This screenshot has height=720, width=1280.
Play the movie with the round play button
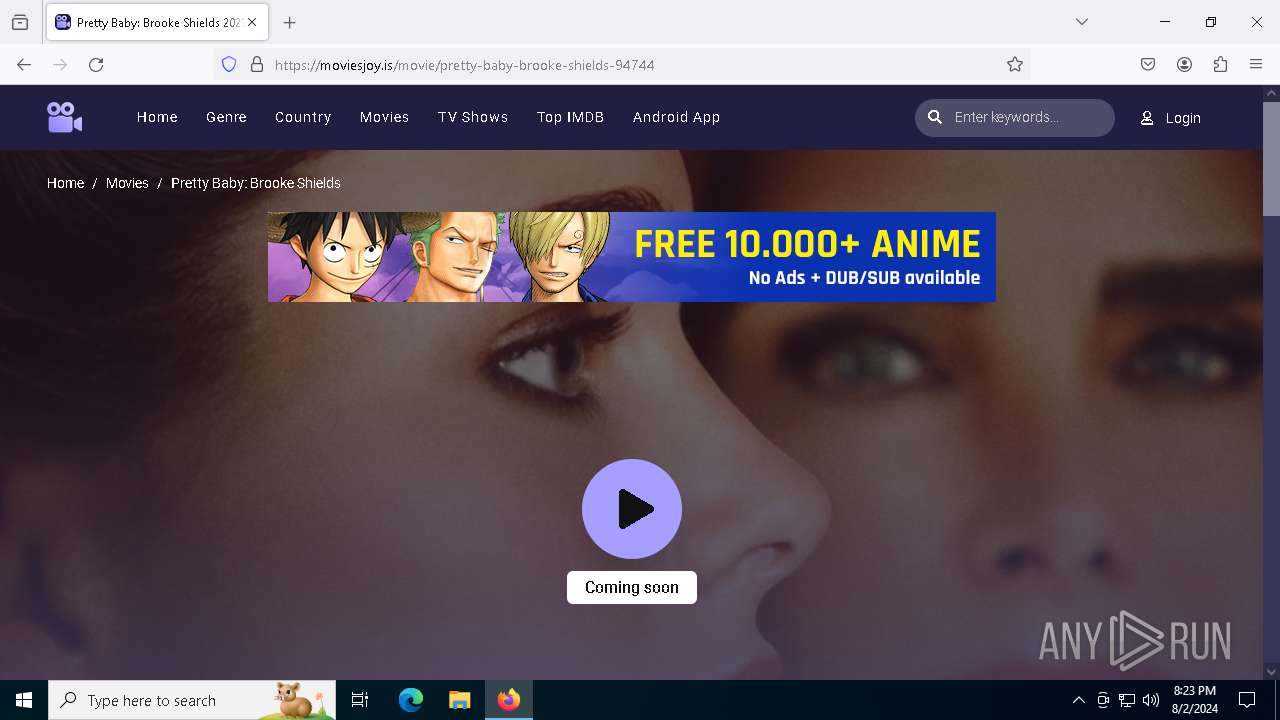click(632, 509)
